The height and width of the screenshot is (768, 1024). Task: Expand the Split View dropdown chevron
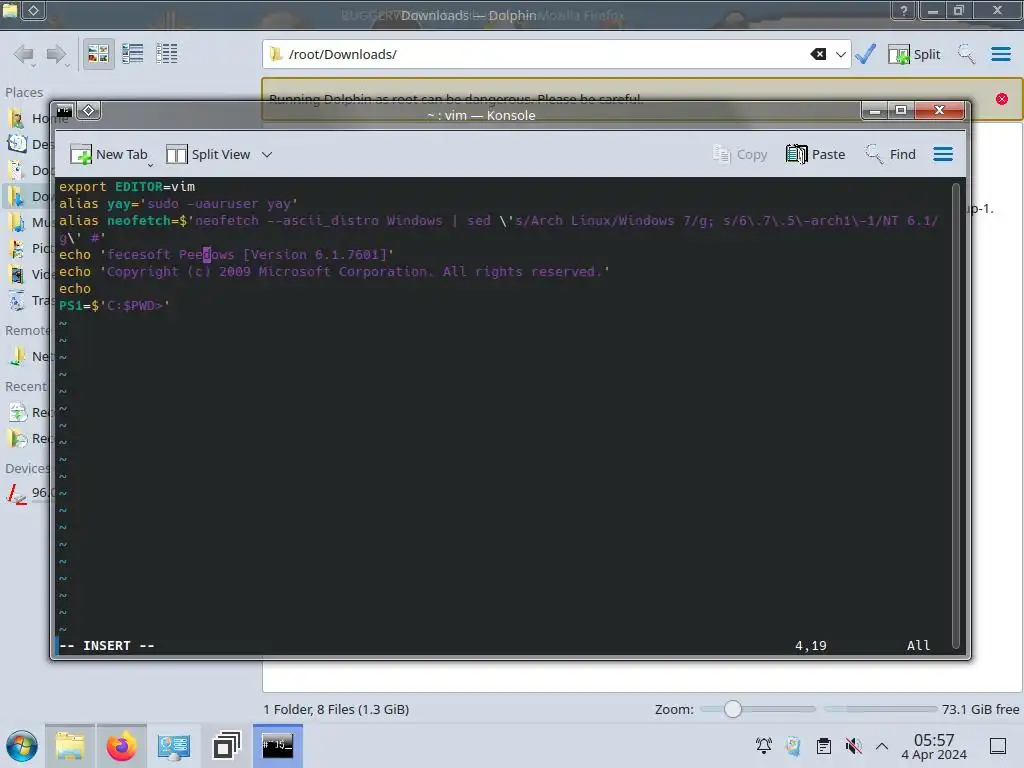pos(266,155)
